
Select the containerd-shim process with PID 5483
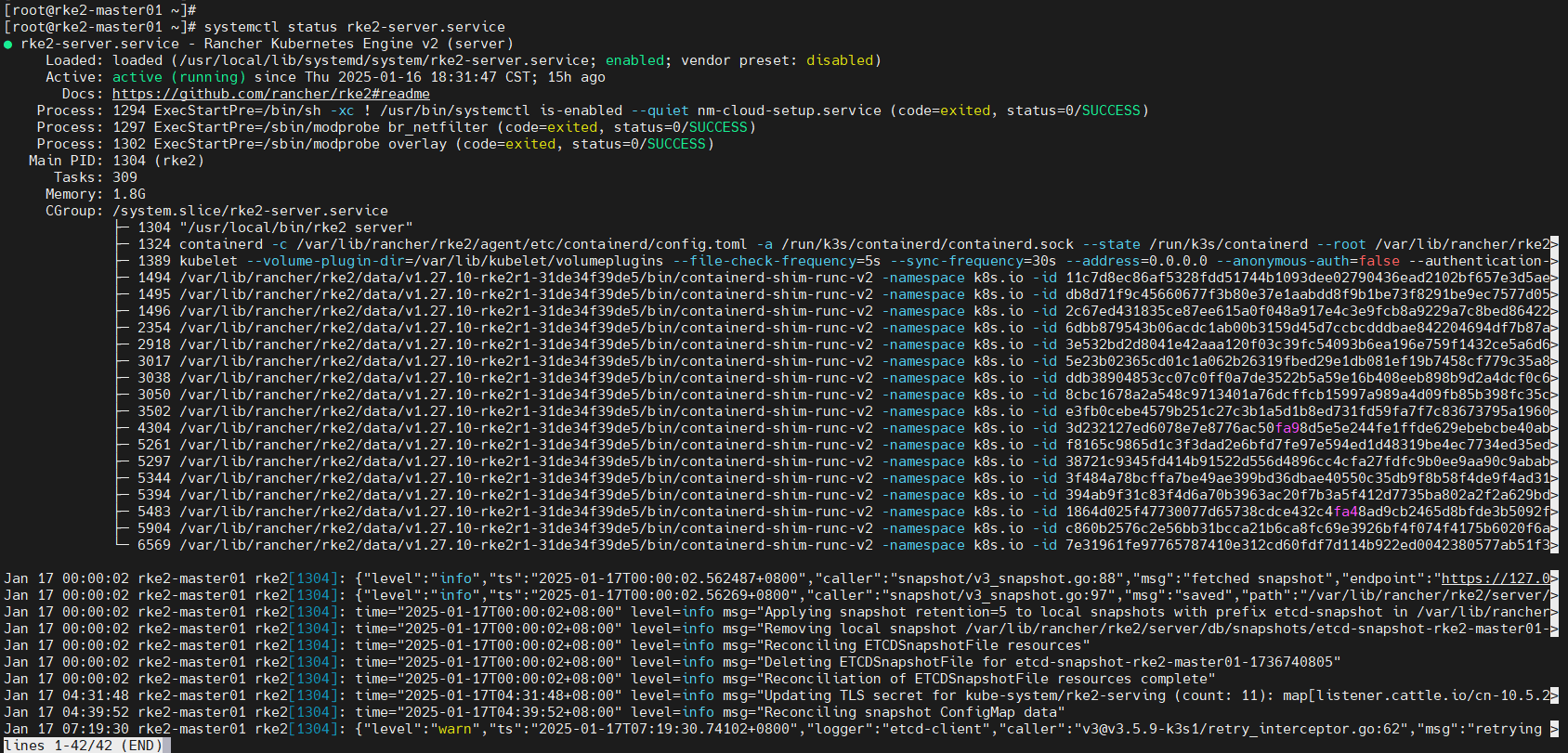(847, 512)
